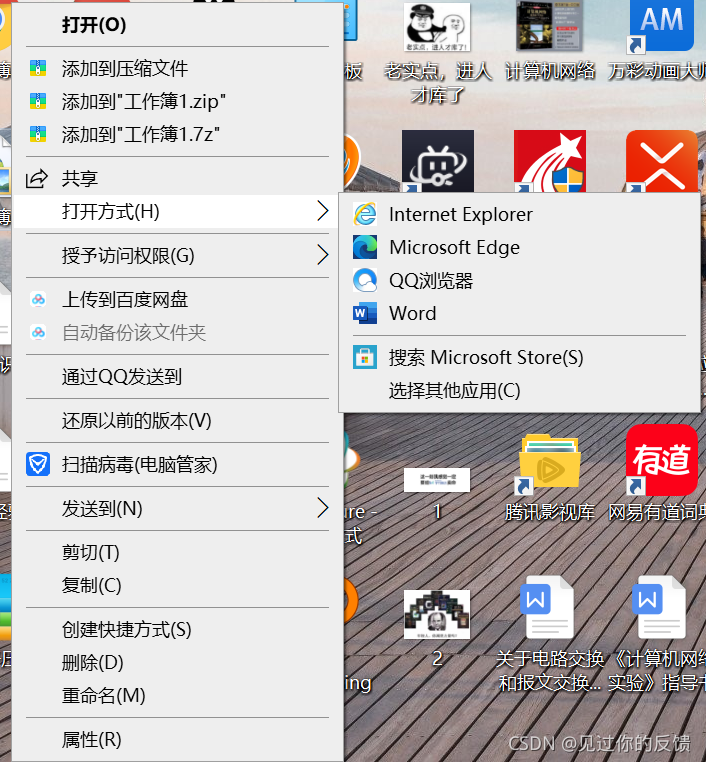Click the 发送到(N) entry
Viewport: 706px width, 762px height.
[x=177, y=508]
